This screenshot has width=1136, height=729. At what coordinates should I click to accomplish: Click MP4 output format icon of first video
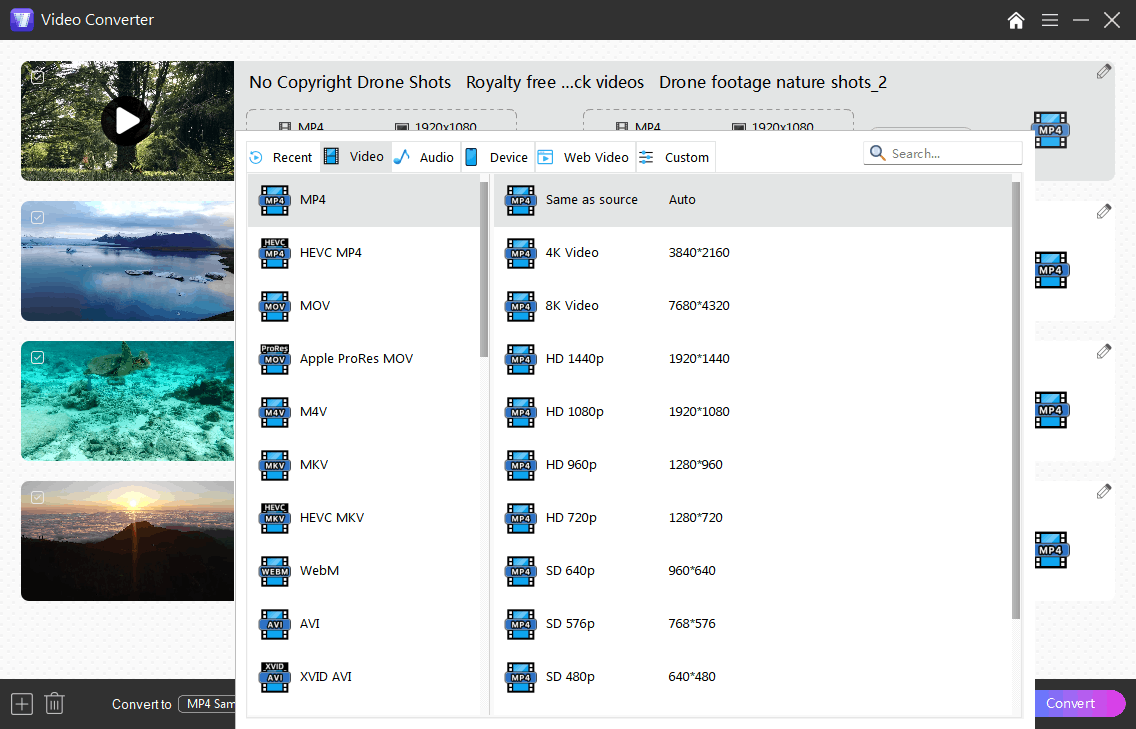1051,130
